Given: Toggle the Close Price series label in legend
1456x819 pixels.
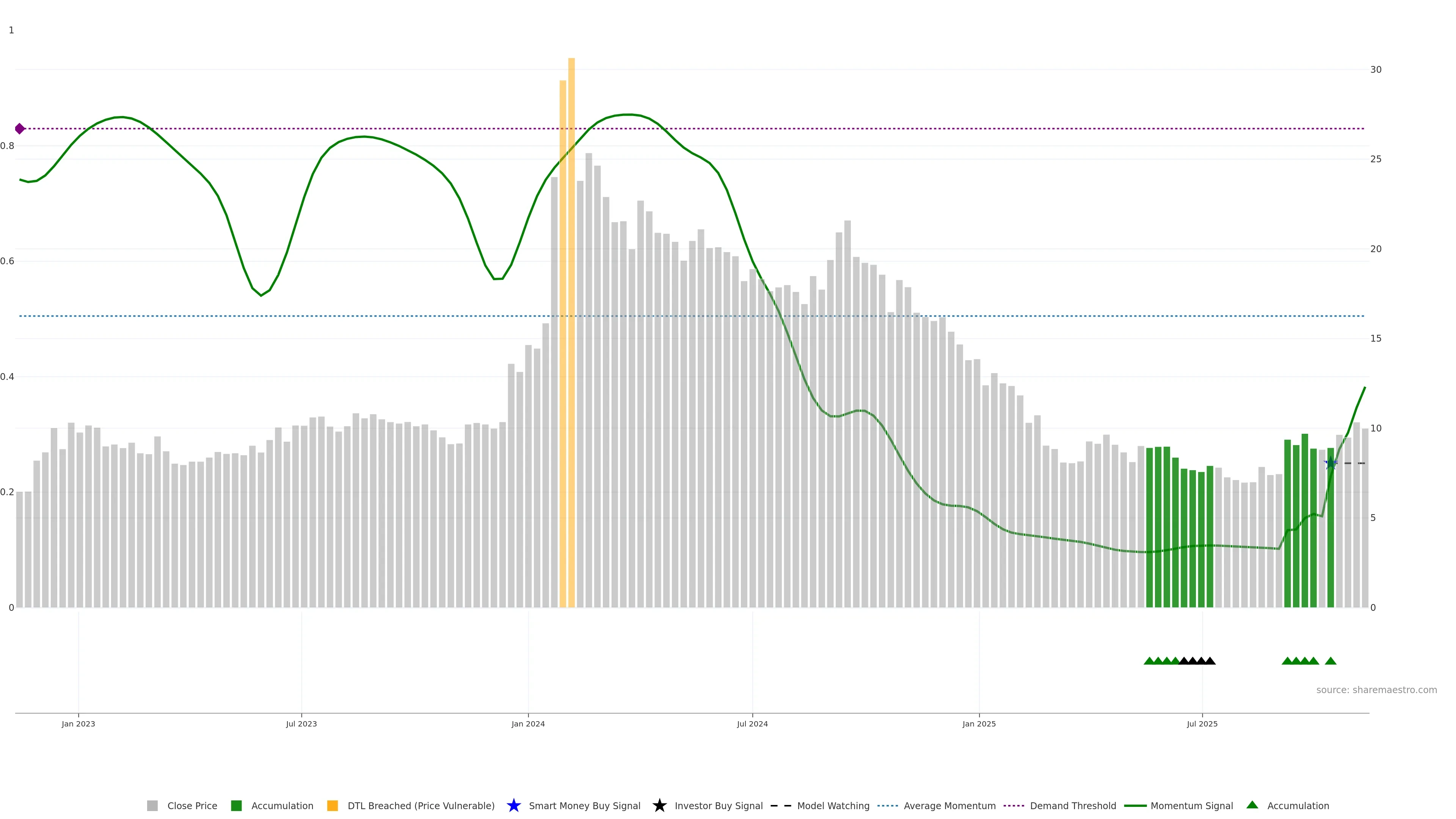Looking at the screenshot, I should point(192,806).
